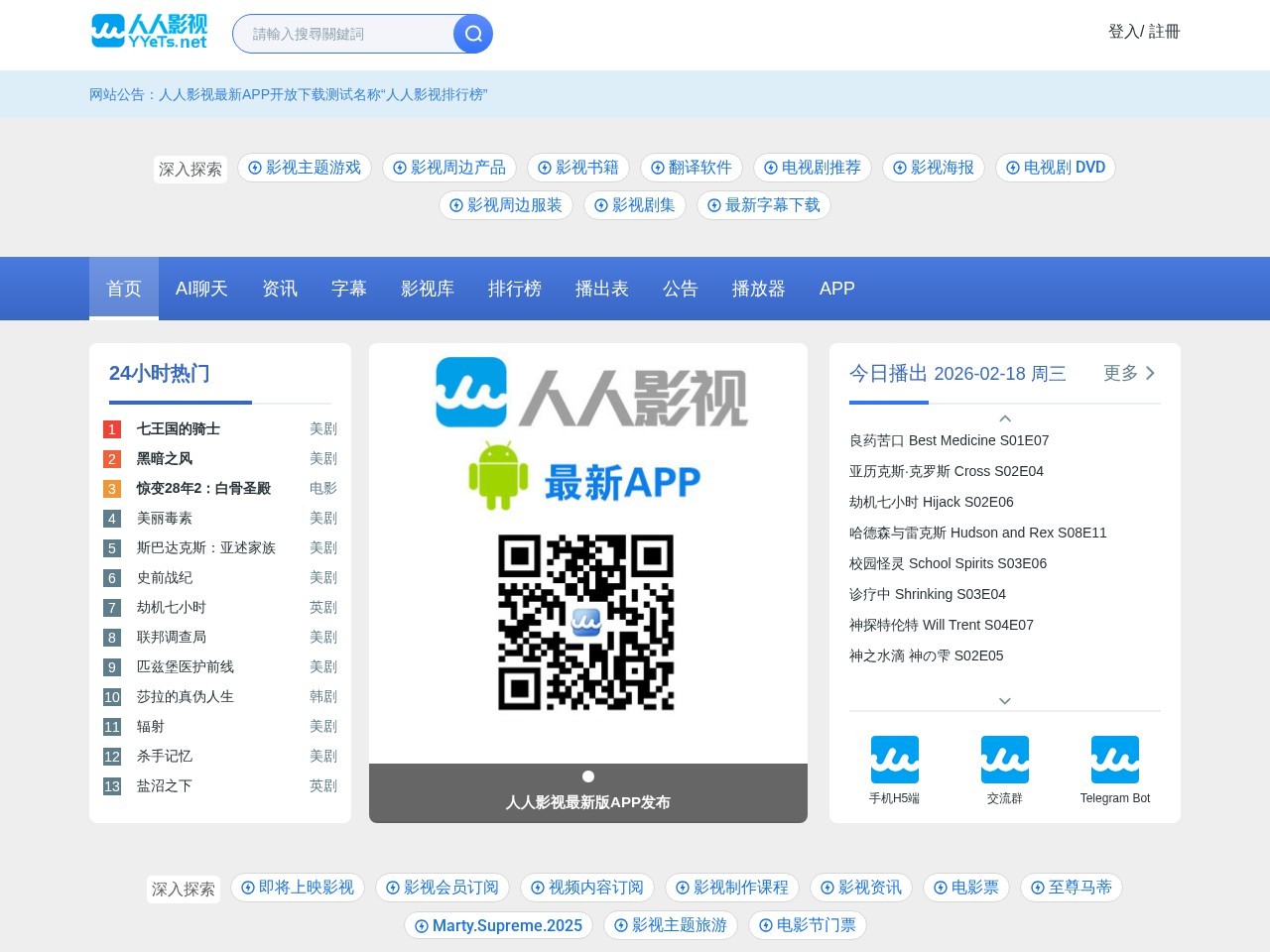Open the 网站公告 announcement banner link
Viewport: 1270px width, 952px height.
tap(288, 94)
